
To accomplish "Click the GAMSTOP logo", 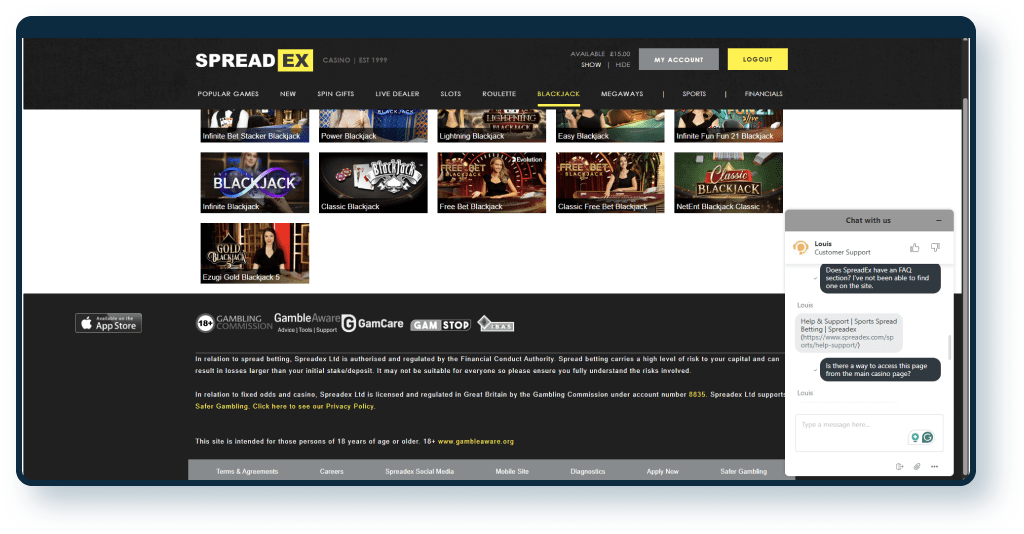I will click(441, 324).
